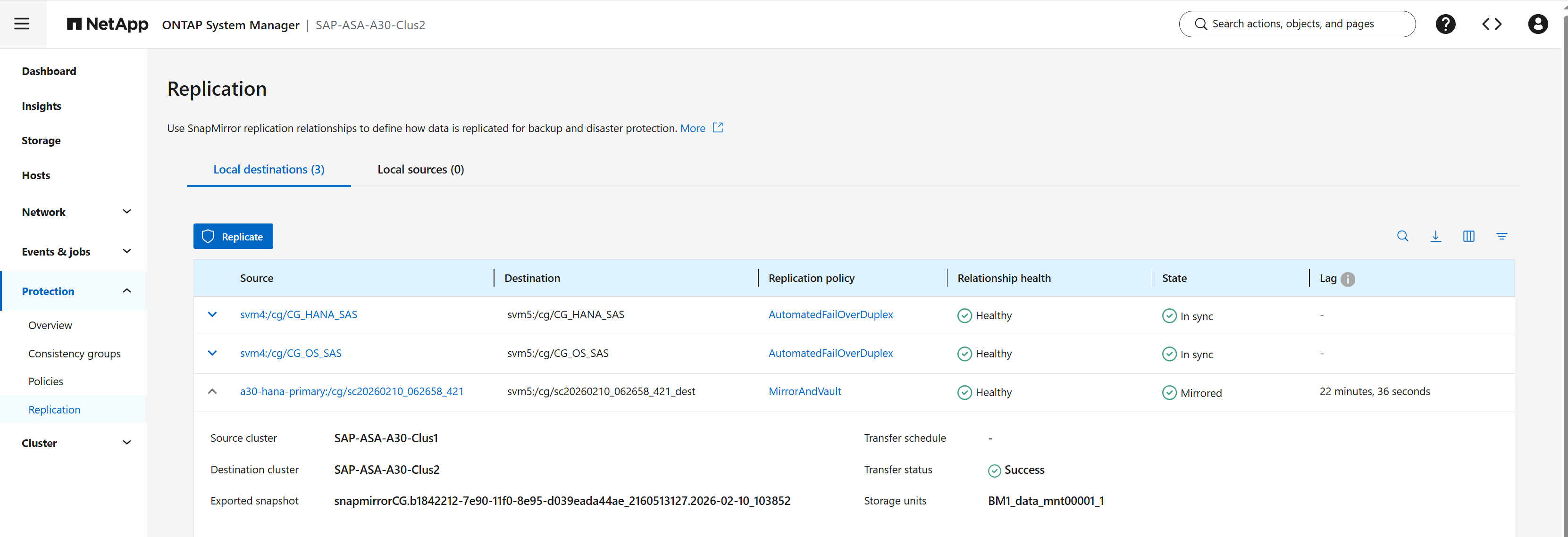Click destination svm5:/cg/sc20260210_062658_421_dest cell
Viewport: 1568px width, 537px height.
pyautogui.click(x=601, y=391)
